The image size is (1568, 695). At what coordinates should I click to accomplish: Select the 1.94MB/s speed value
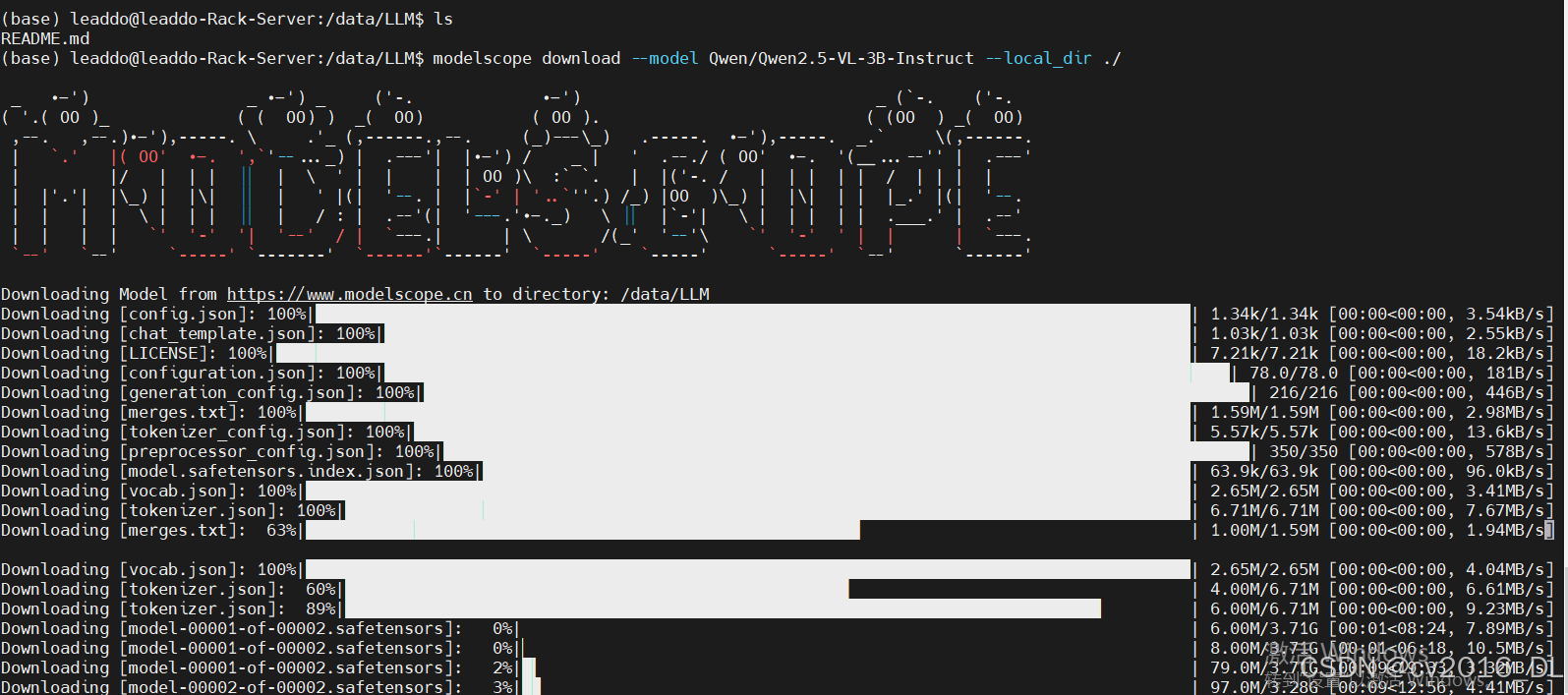[x=1505, y=530]
